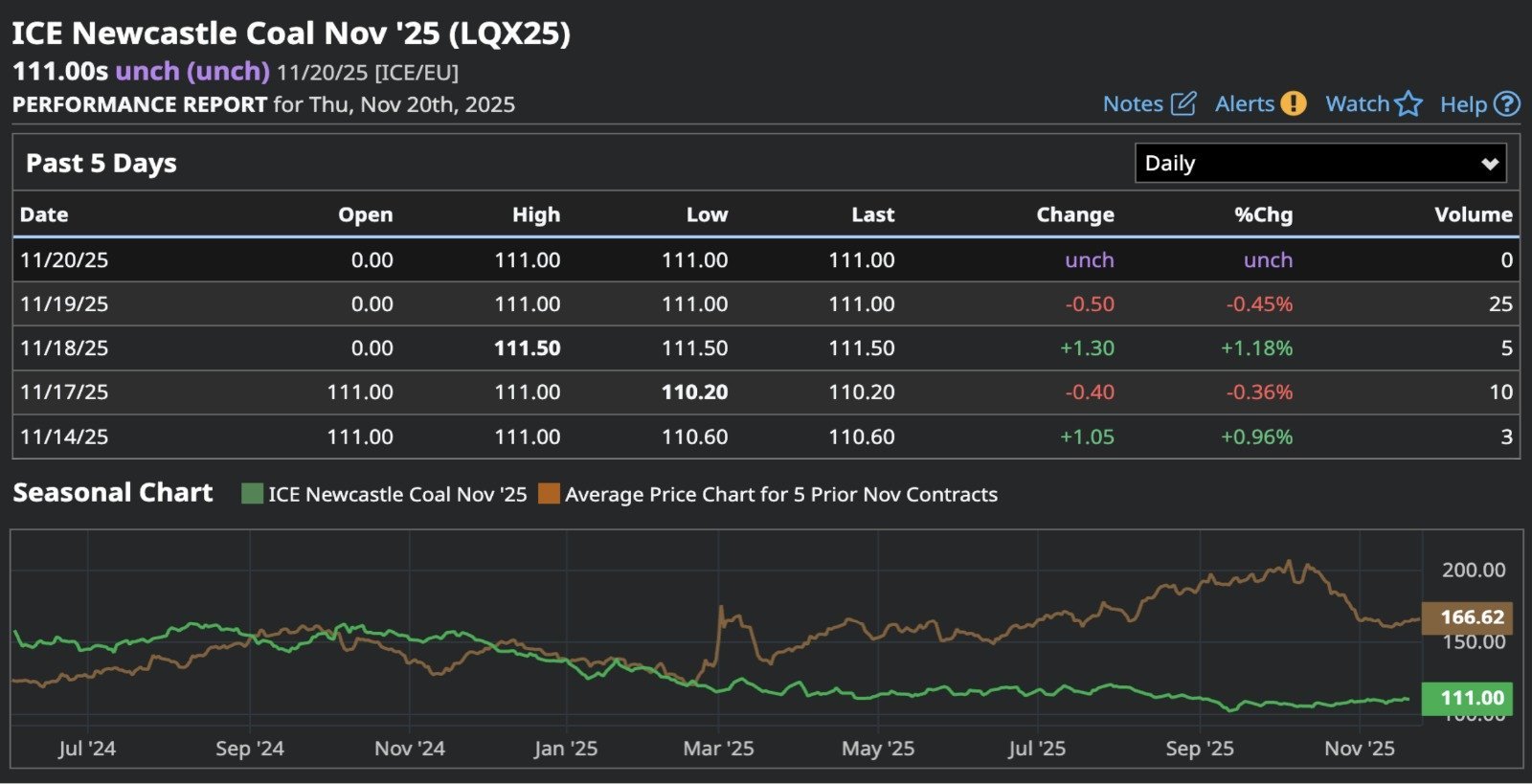Toggle the Average Price Chart legend series

(x=780, y=494)
